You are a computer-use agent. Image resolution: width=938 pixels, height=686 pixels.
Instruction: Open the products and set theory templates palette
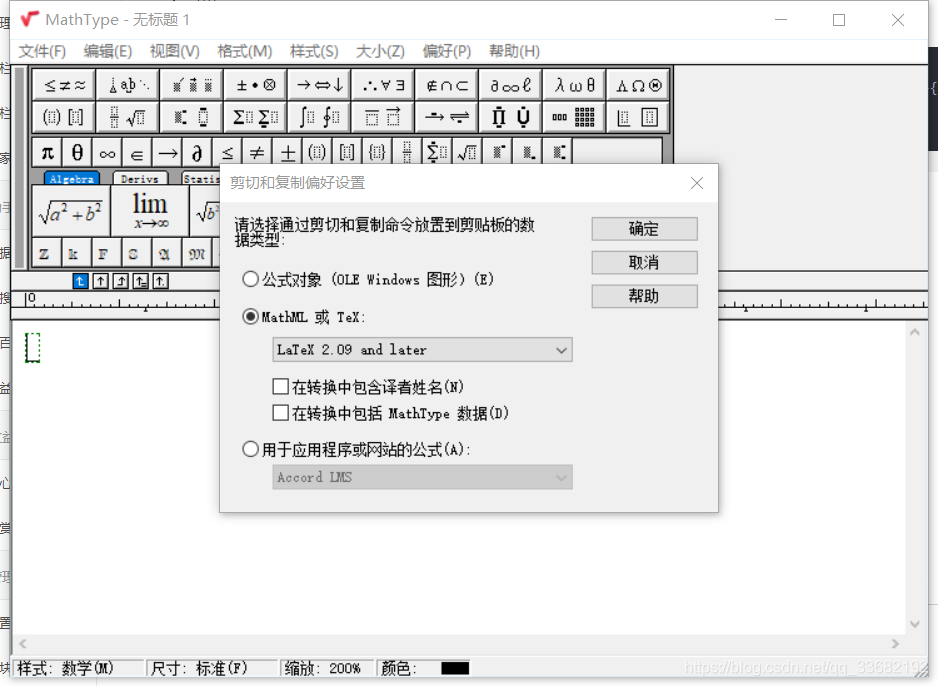[511, 117]
